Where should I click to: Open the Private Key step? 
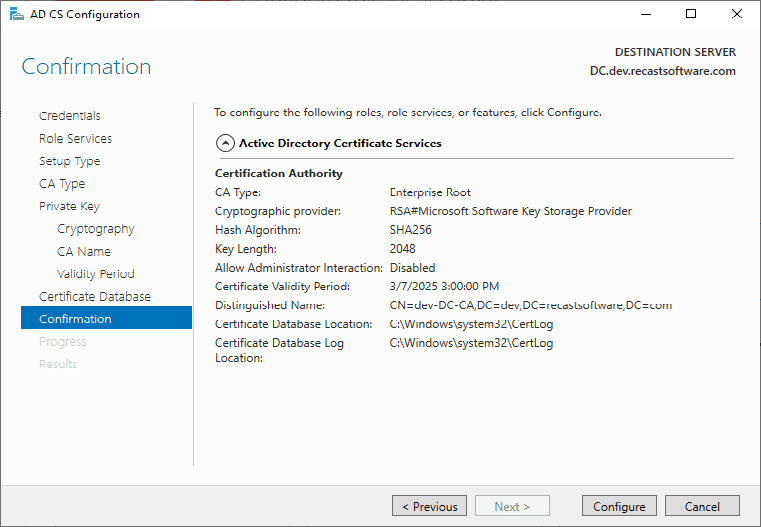coord(69,206)
